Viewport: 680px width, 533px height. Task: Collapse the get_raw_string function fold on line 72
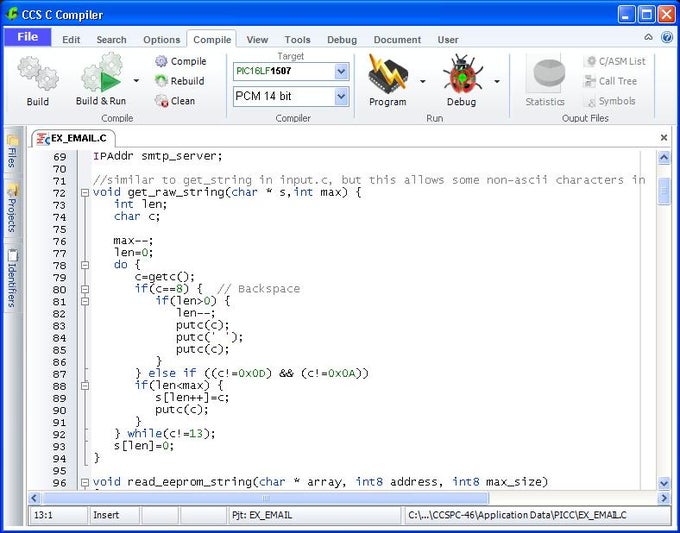click(85, 193)
